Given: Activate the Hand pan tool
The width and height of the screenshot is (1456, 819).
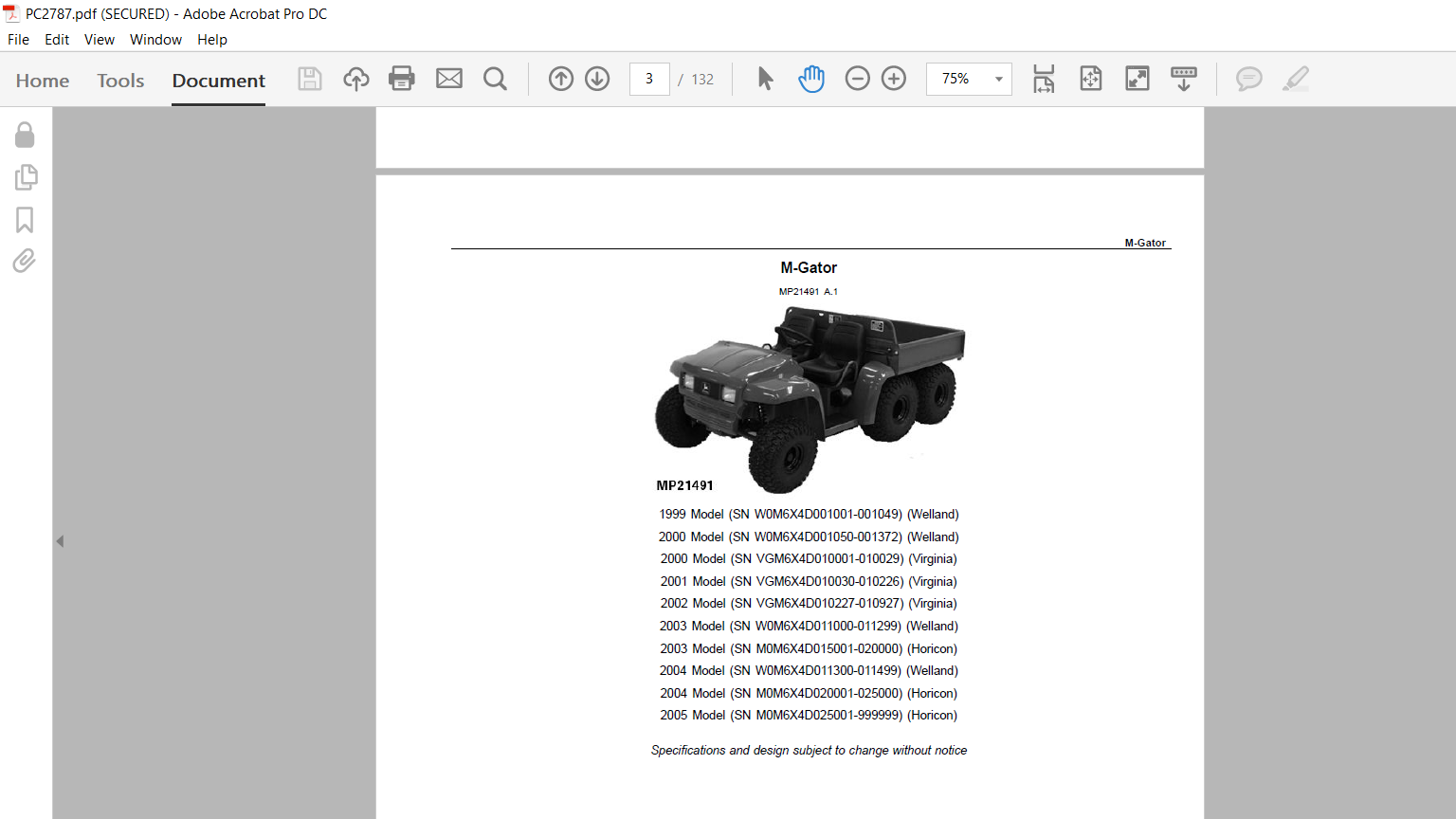Looking at the screenshot, I should [811, 79].
